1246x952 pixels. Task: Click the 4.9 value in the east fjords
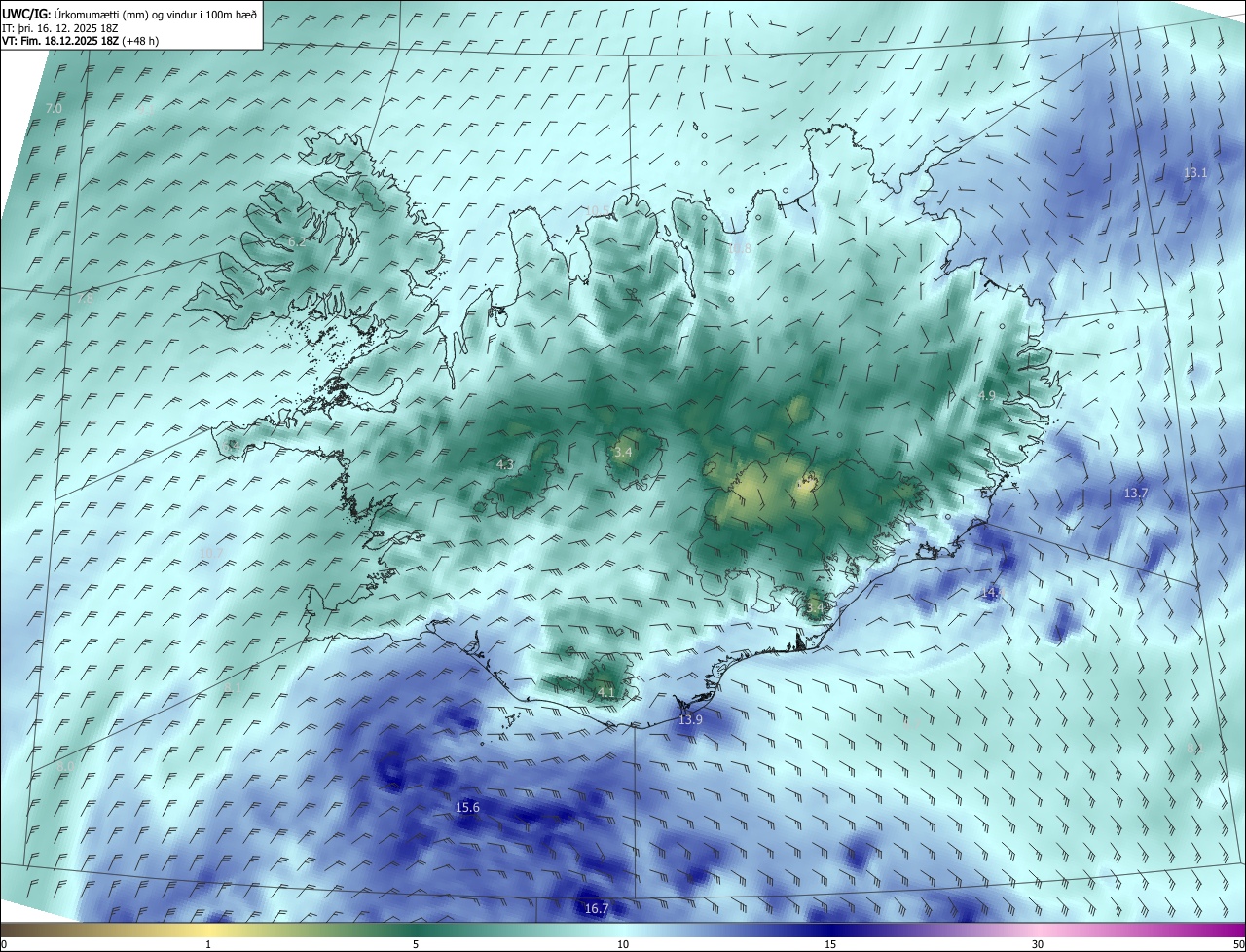(x=987, y=396)
